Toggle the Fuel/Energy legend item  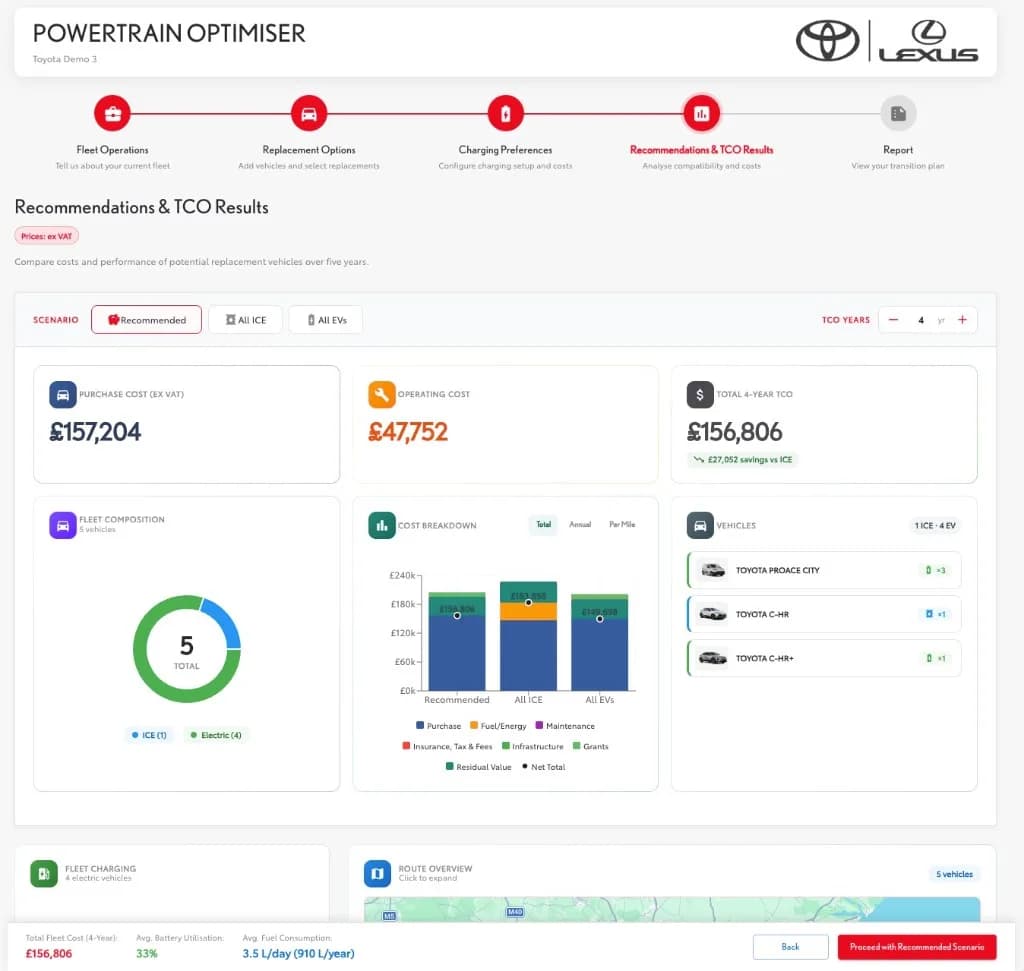[498, 726]
